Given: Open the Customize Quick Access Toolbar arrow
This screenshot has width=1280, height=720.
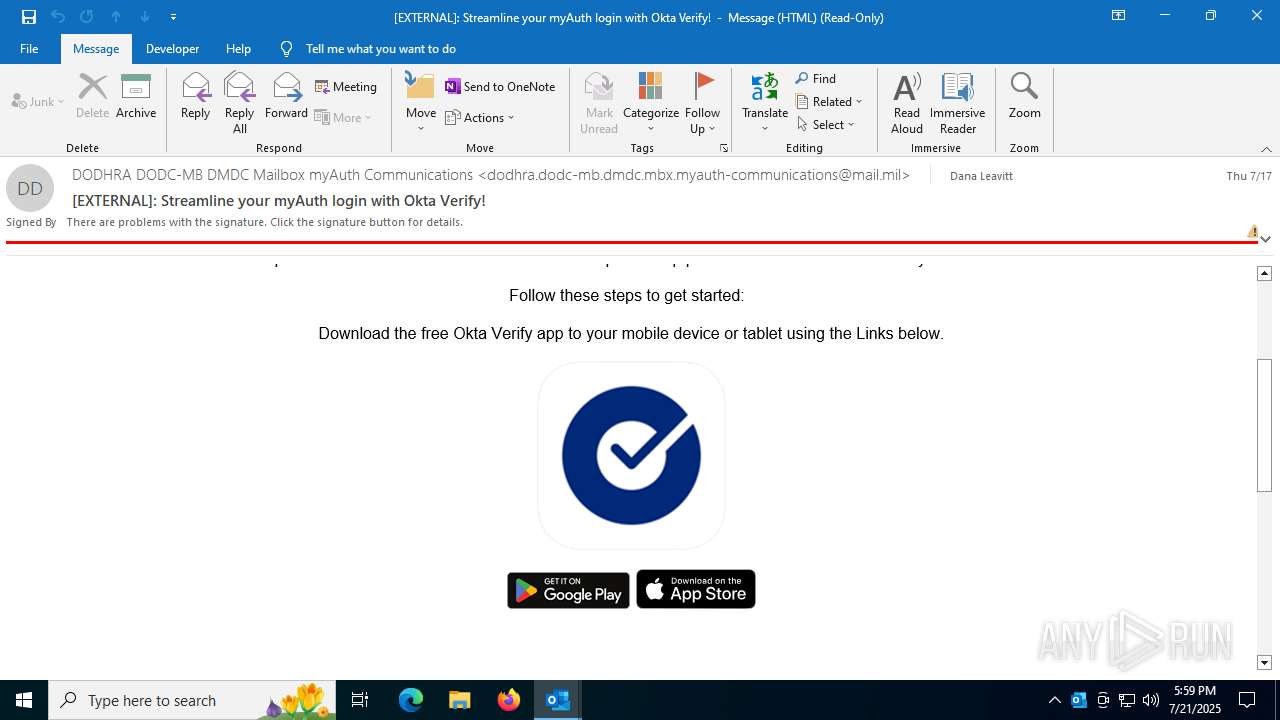Looking at the screenshot, I should click(173, 17).
